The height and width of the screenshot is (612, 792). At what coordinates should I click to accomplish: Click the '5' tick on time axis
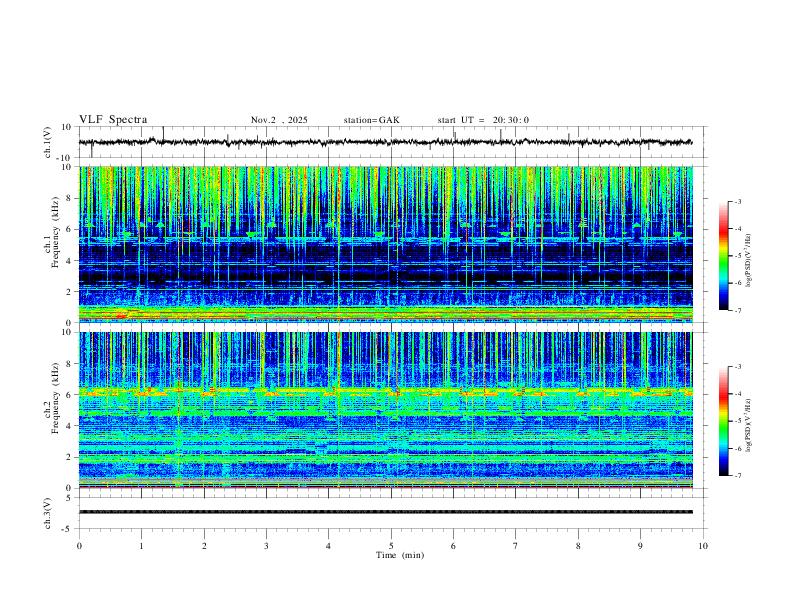coord(391,546)
